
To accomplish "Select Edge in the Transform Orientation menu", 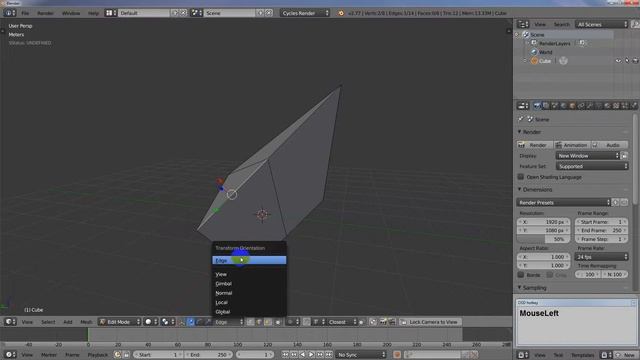I will [249, 260].
